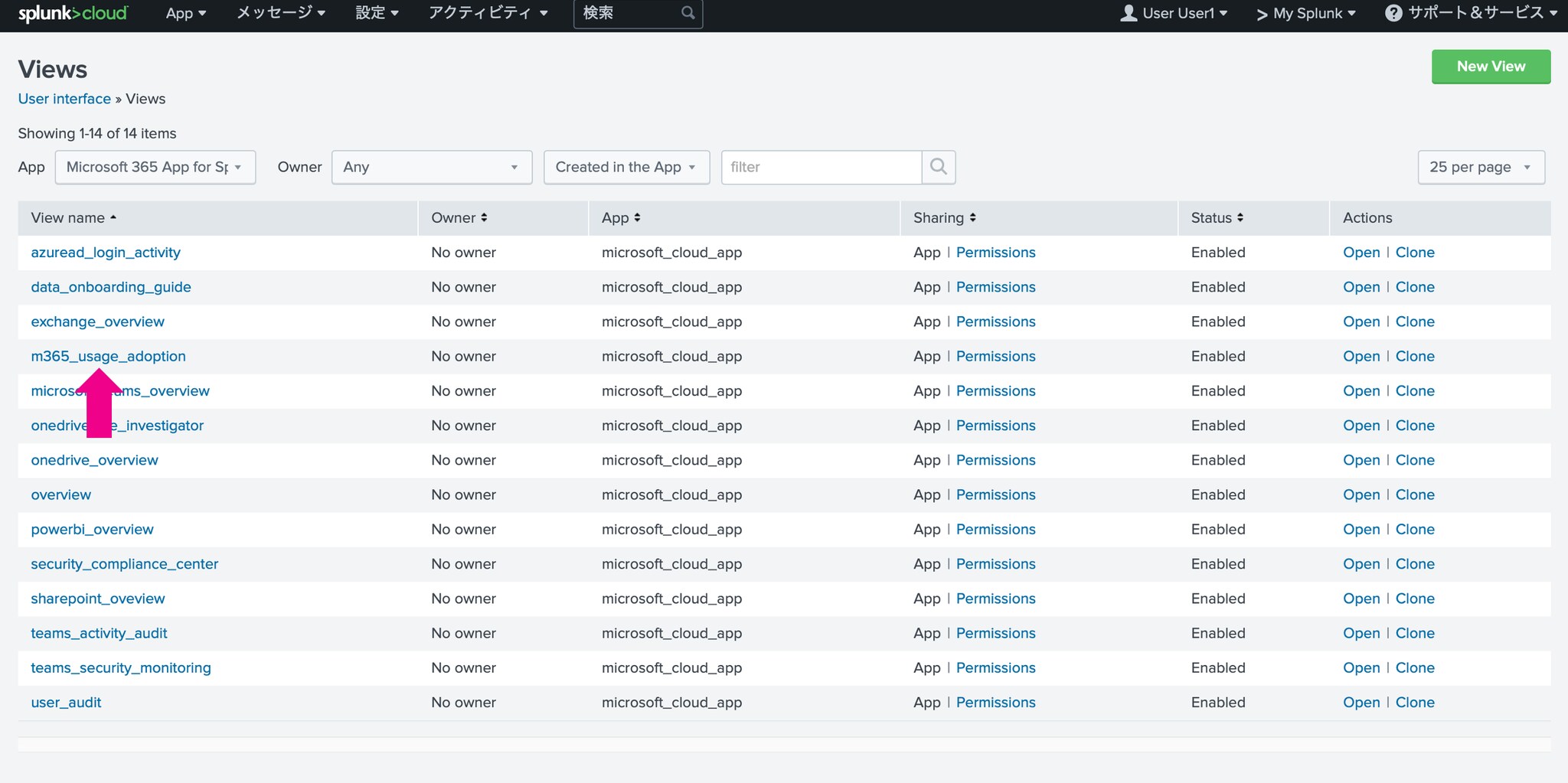
Task: Open onedrive_overview view link
Action: click(x=94, y=460)
